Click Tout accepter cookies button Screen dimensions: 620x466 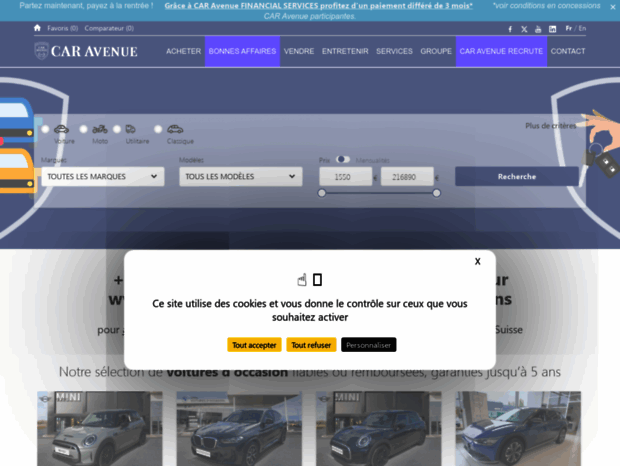254,345
